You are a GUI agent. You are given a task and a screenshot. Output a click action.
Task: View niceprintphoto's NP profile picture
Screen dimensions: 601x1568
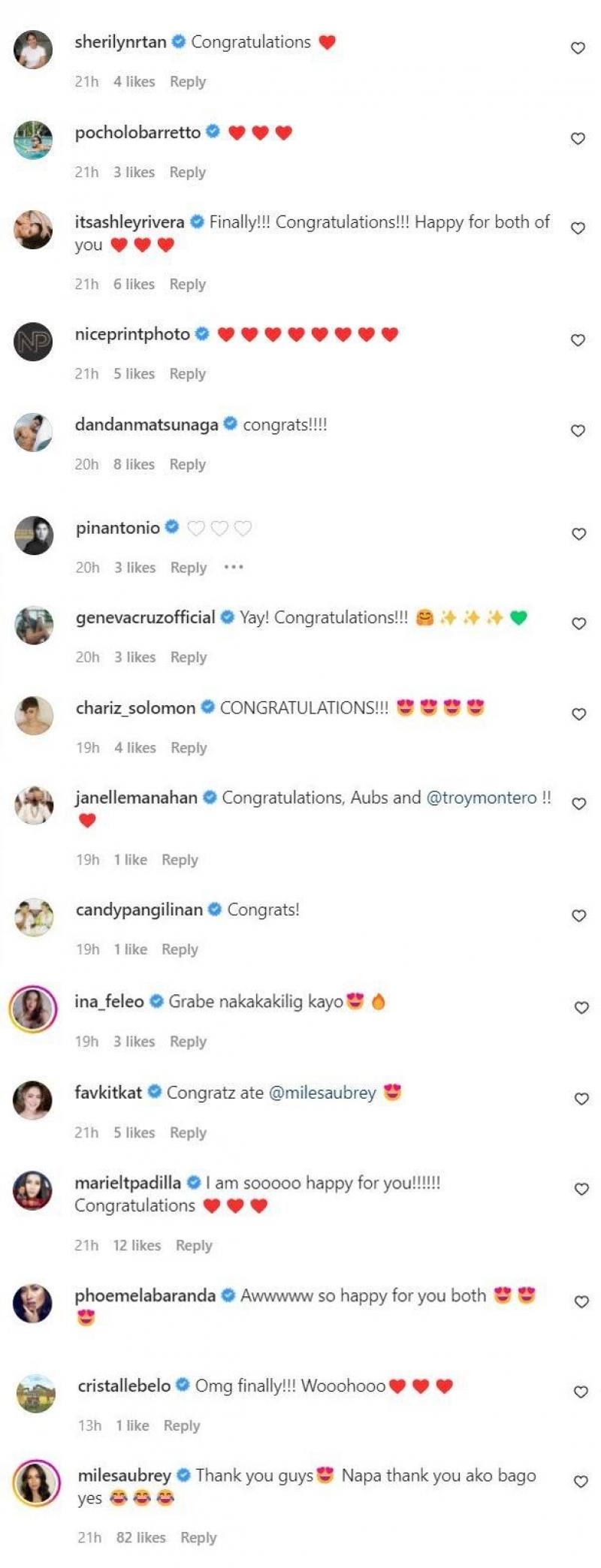click(33, 341)
